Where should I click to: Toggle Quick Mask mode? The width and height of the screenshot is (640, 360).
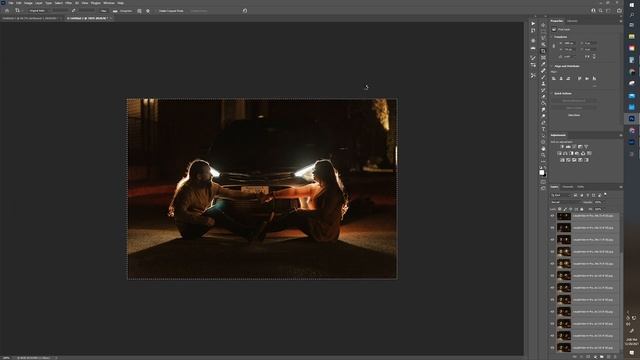click(x=543, y=182)
